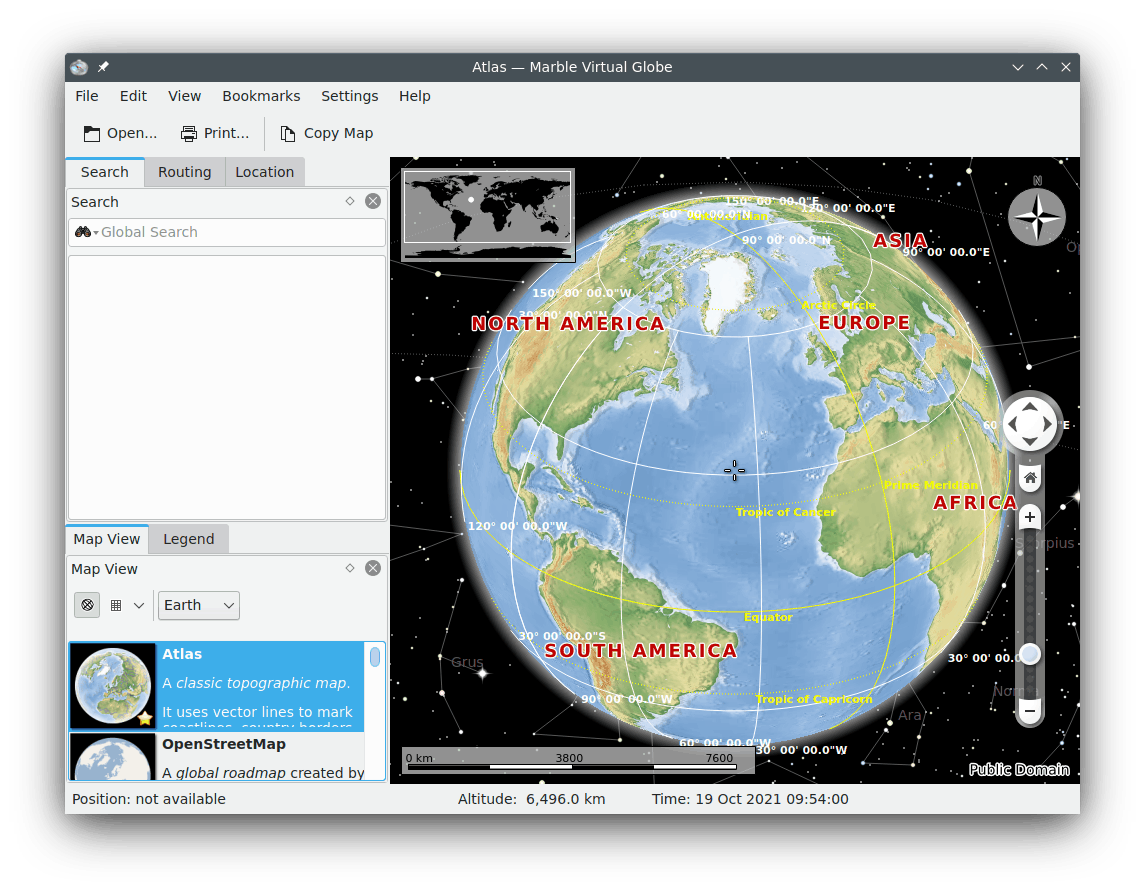Click the Equator label on globe
1145x891 pixels.
pyautogui.click(x=768, y=617)
